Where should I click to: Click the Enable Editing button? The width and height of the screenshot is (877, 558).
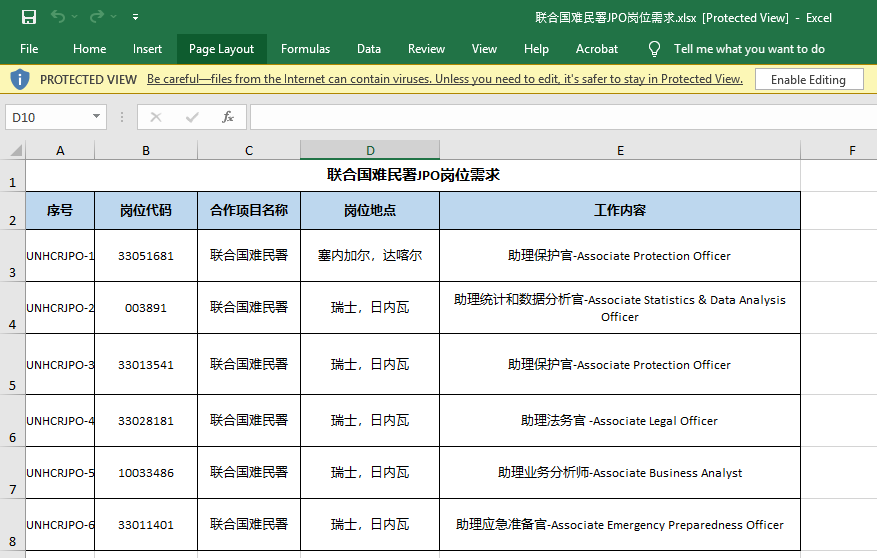809,79
